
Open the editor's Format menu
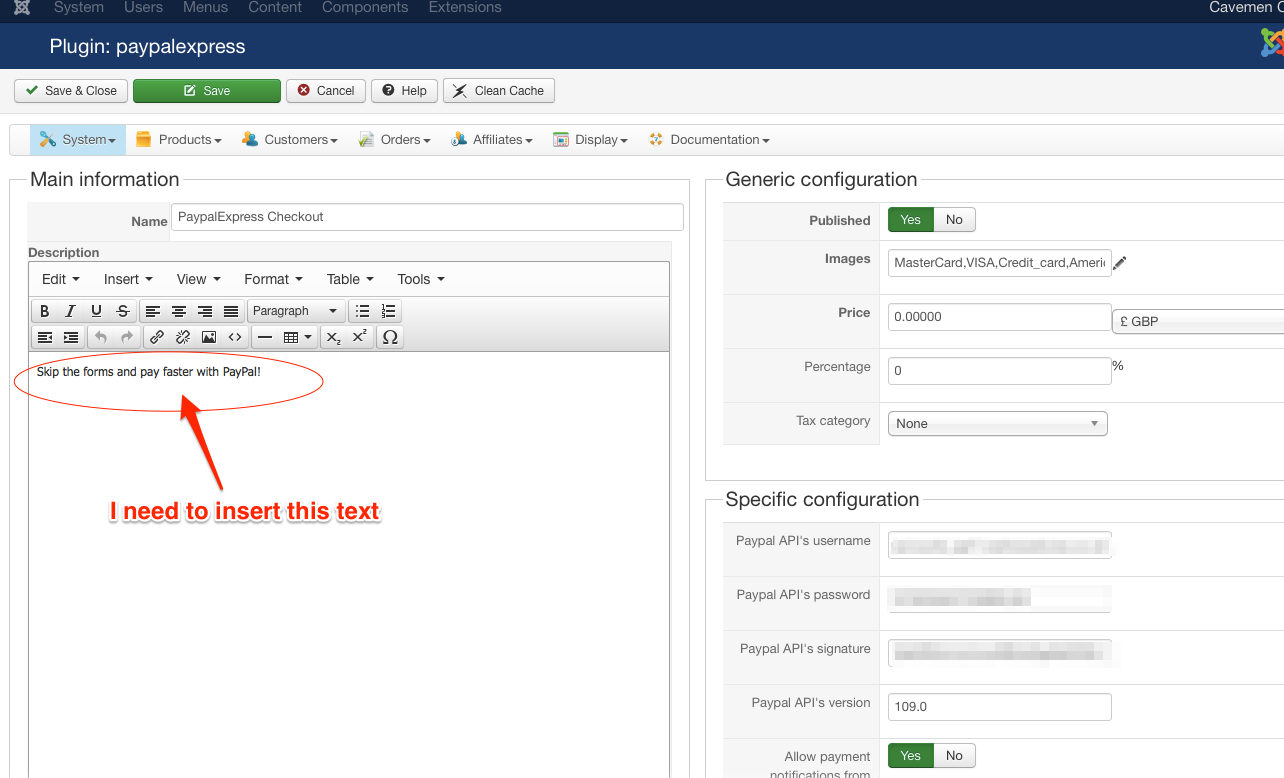coord(273,279)
